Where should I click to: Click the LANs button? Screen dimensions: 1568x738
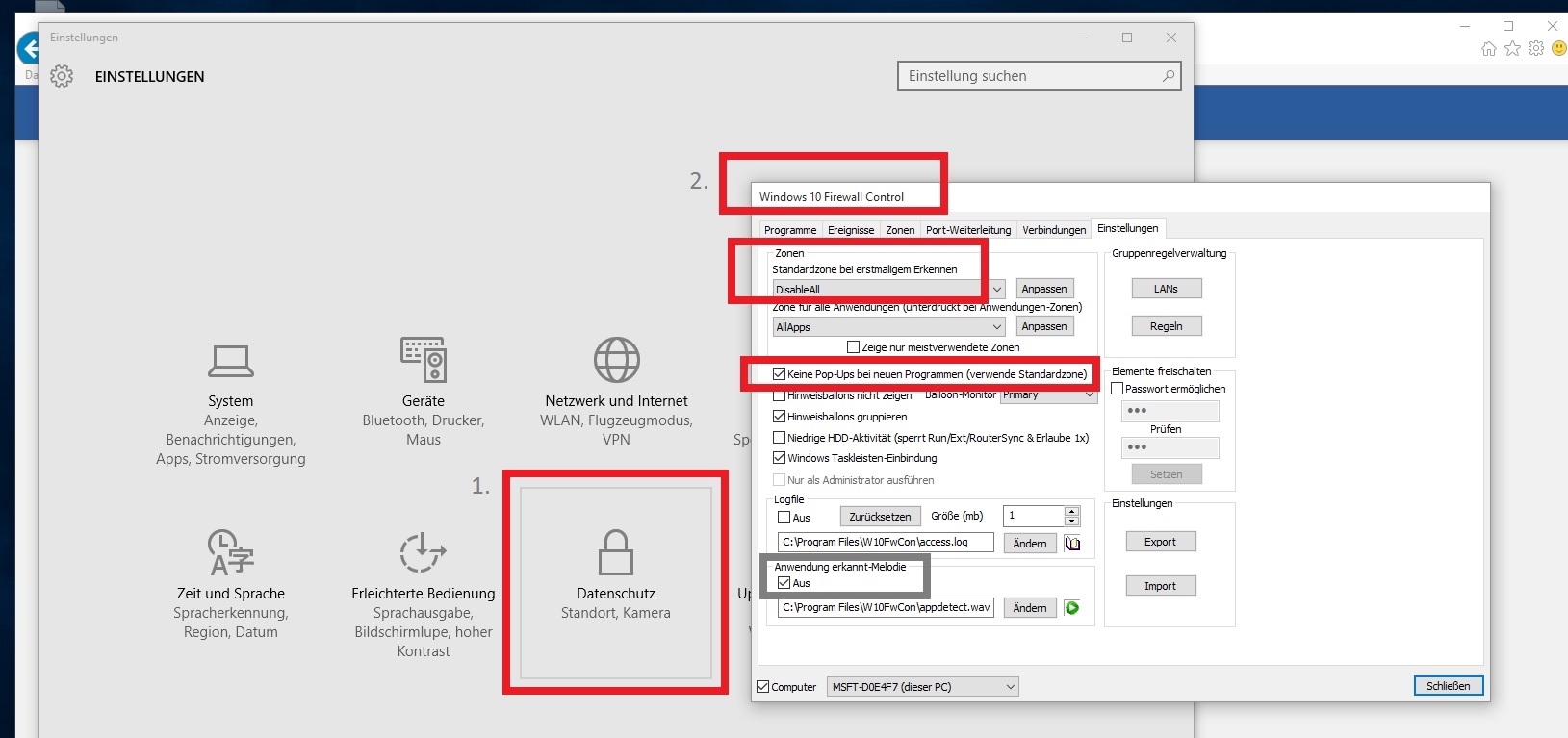coord(1166,289)
